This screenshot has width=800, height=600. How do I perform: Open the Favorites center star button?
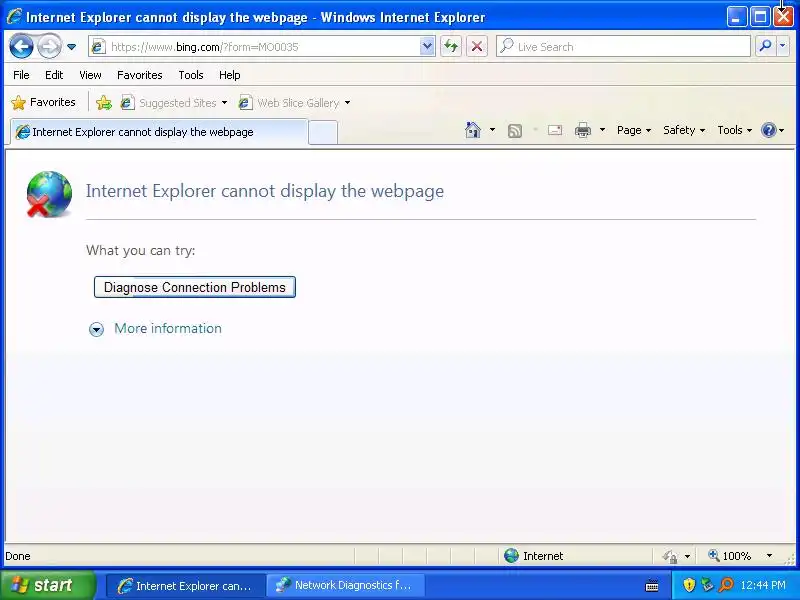[43, 103]
